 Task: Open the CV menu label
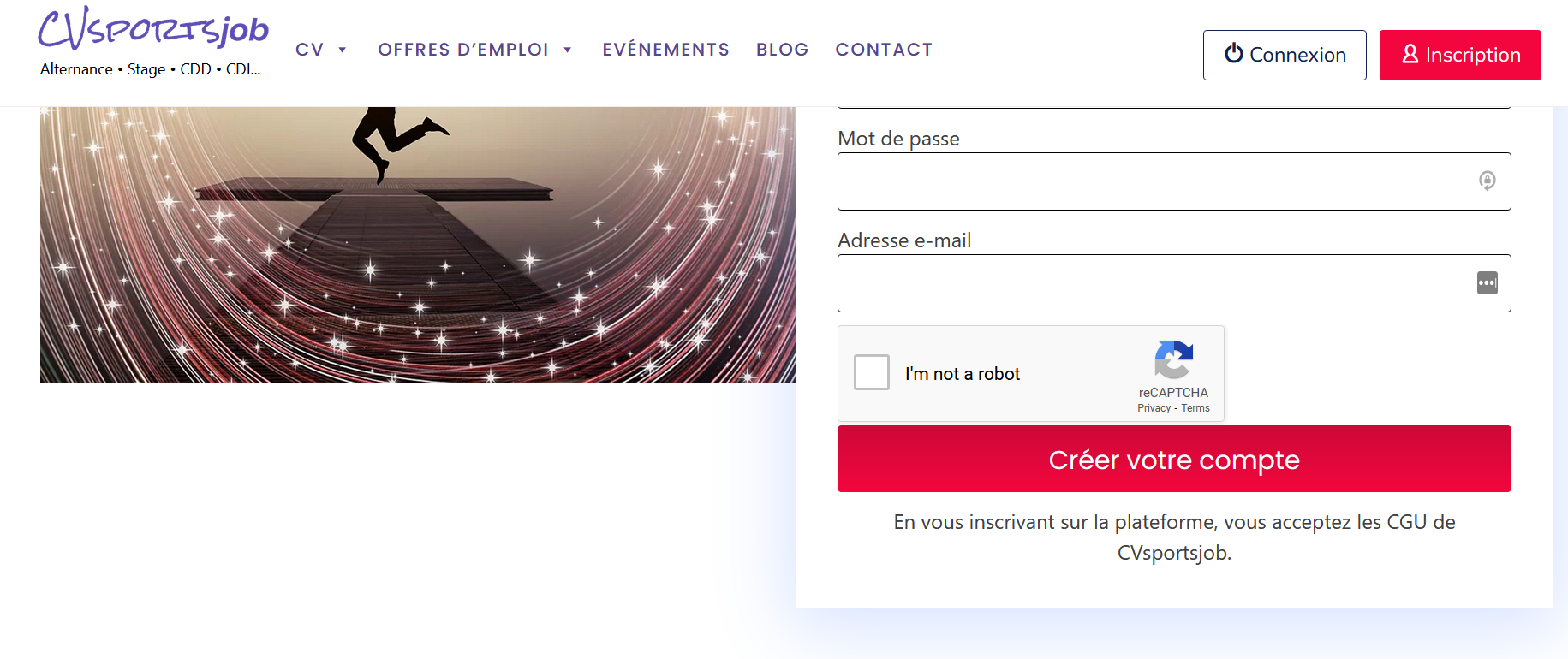click(309, 50)
